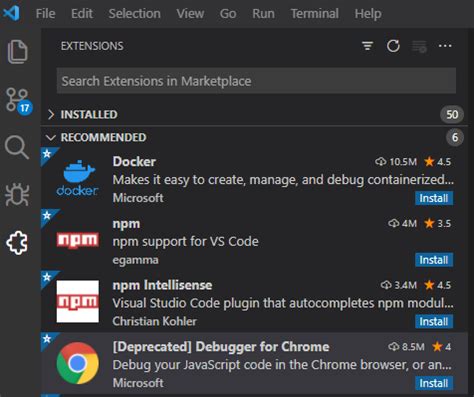This screenshot has width=474, height=397.
Task: Select the npm Intellisense title
Action: click(x=162, y=285)
